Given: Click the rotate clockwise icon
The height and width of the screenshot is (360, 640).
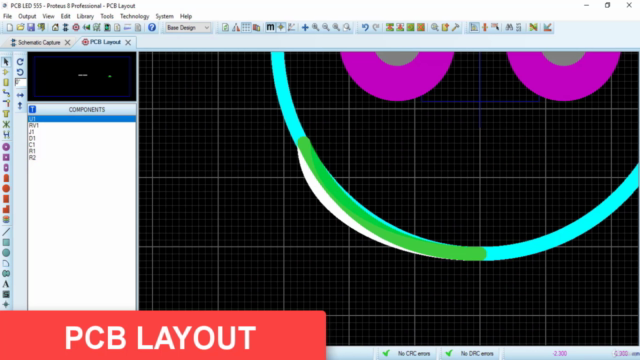Looking at the screenshot, I should (x=20, y=62).
